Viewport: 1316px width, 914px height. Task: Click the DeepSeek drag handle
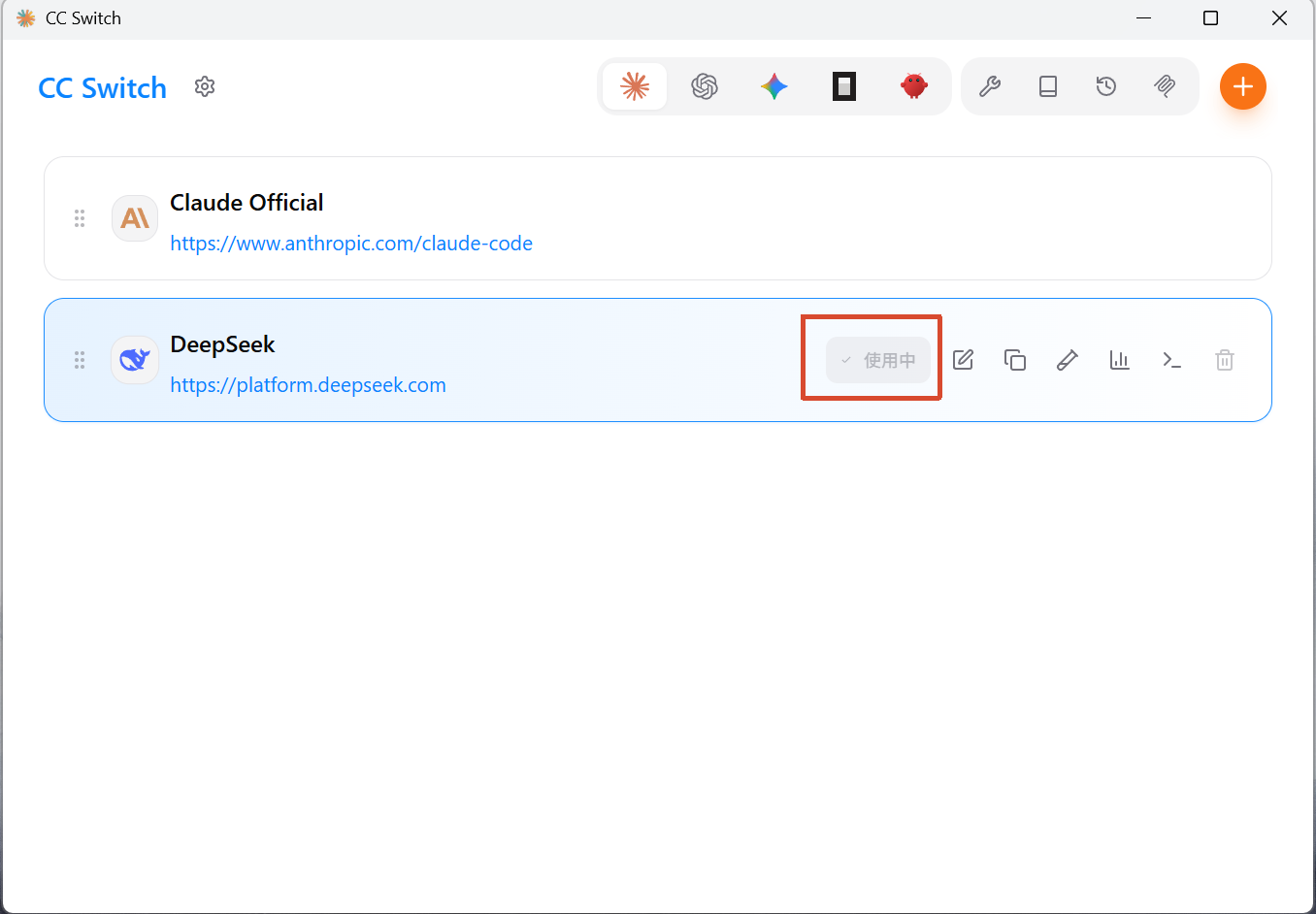pyautogui.click(x=80, y=360)
